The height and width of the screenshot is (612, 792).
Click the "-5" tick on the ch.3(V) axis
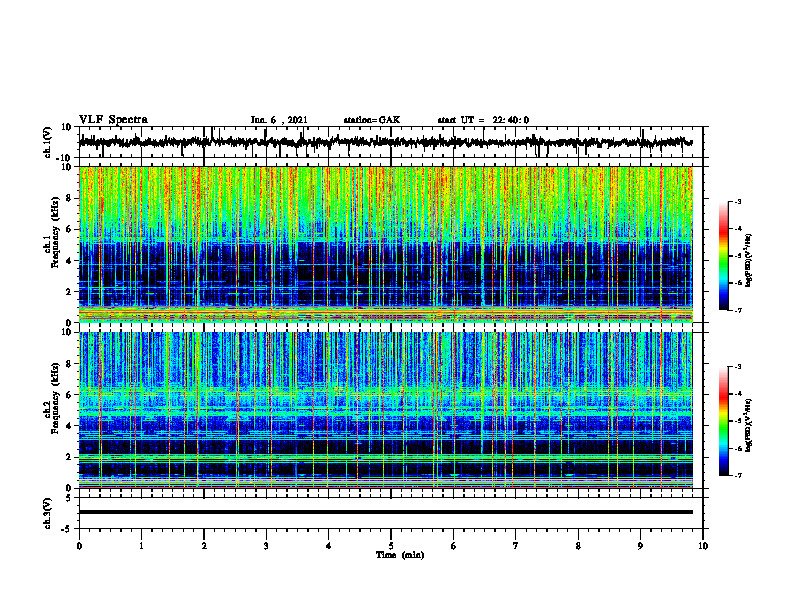(67, 529)
